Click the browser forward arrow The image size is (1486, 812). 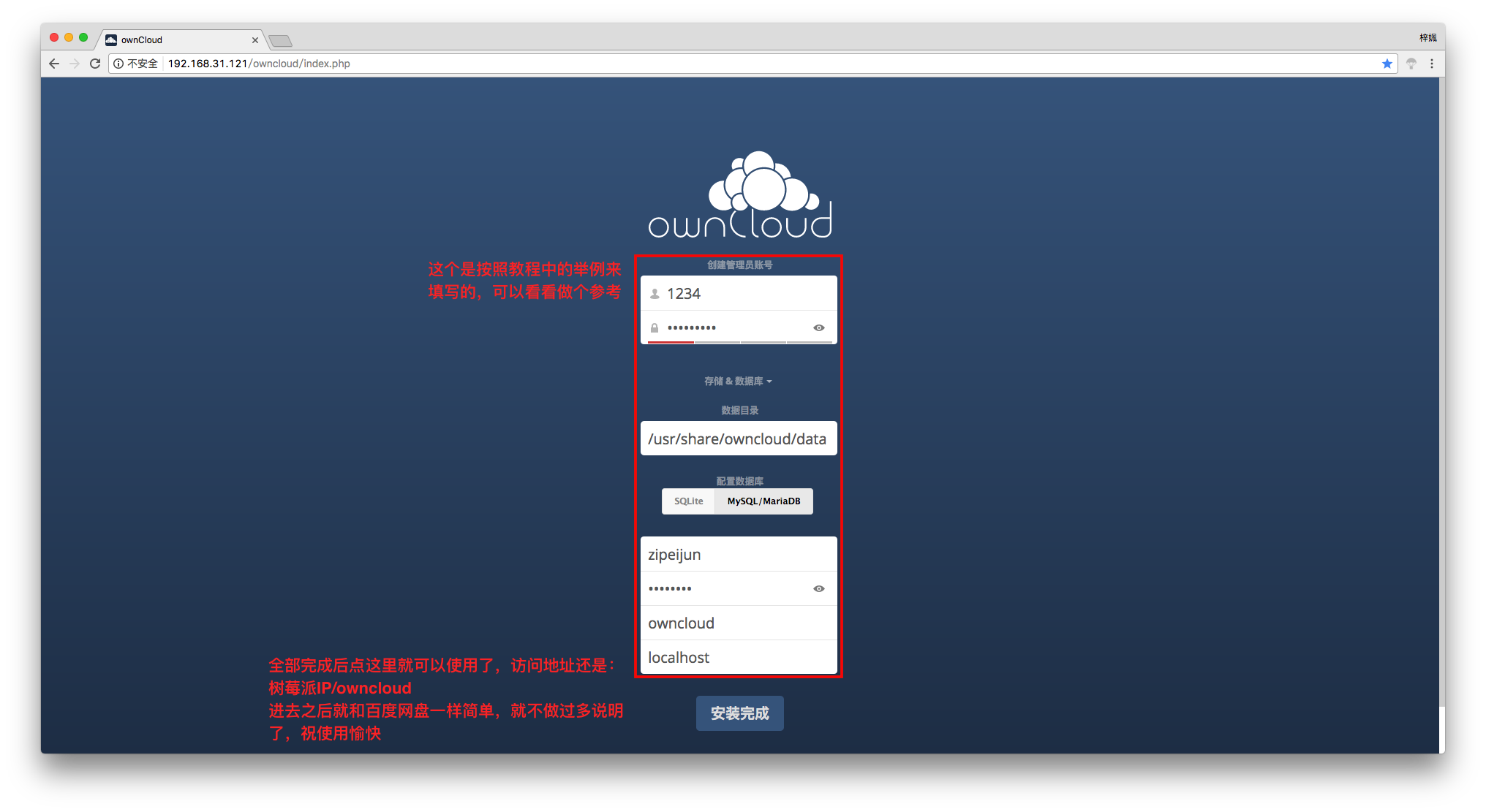(75, 64)
